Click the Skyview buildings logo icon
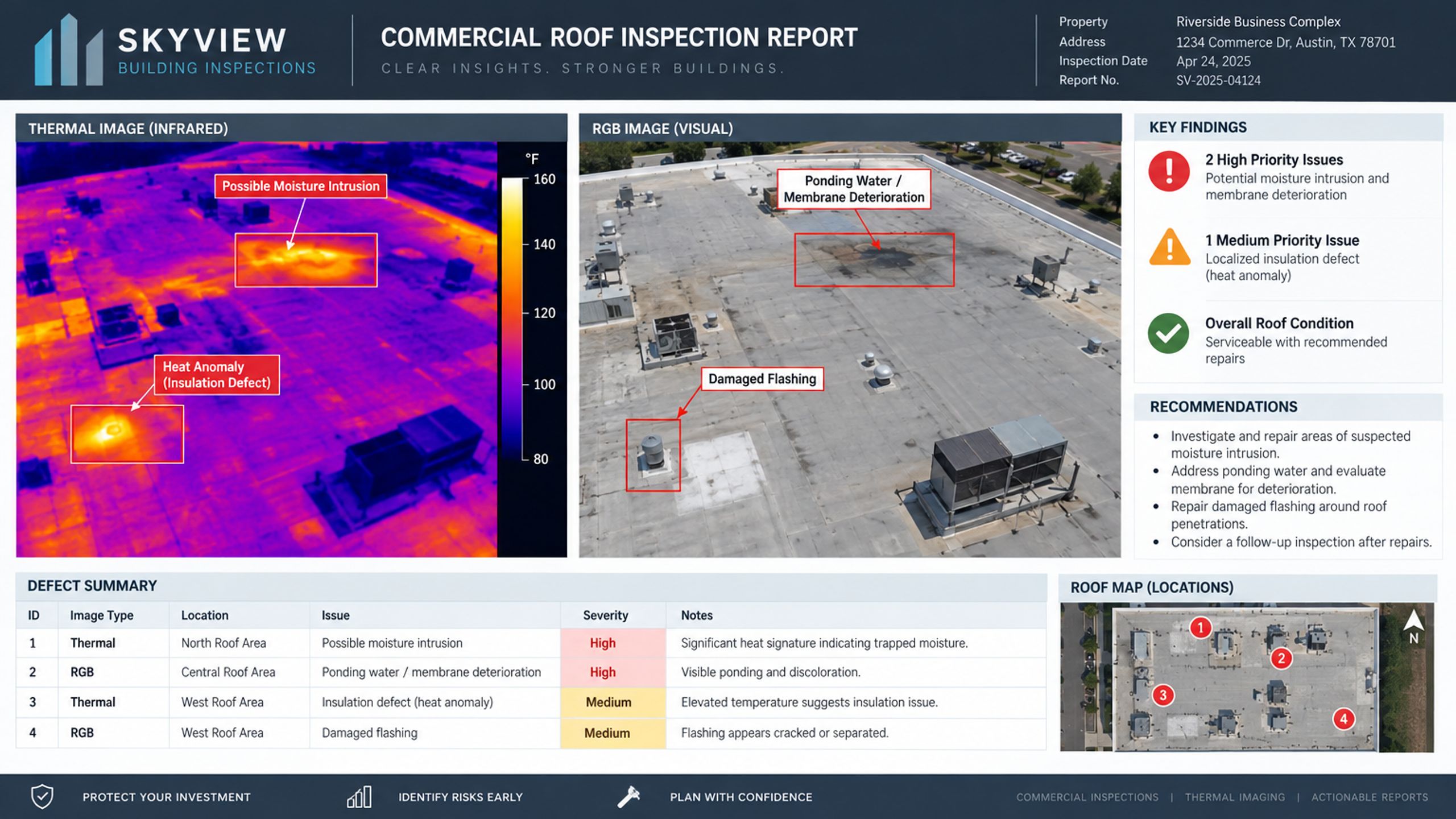The width and height of the screenshot is (1456, 819). [x=69, y=50]
